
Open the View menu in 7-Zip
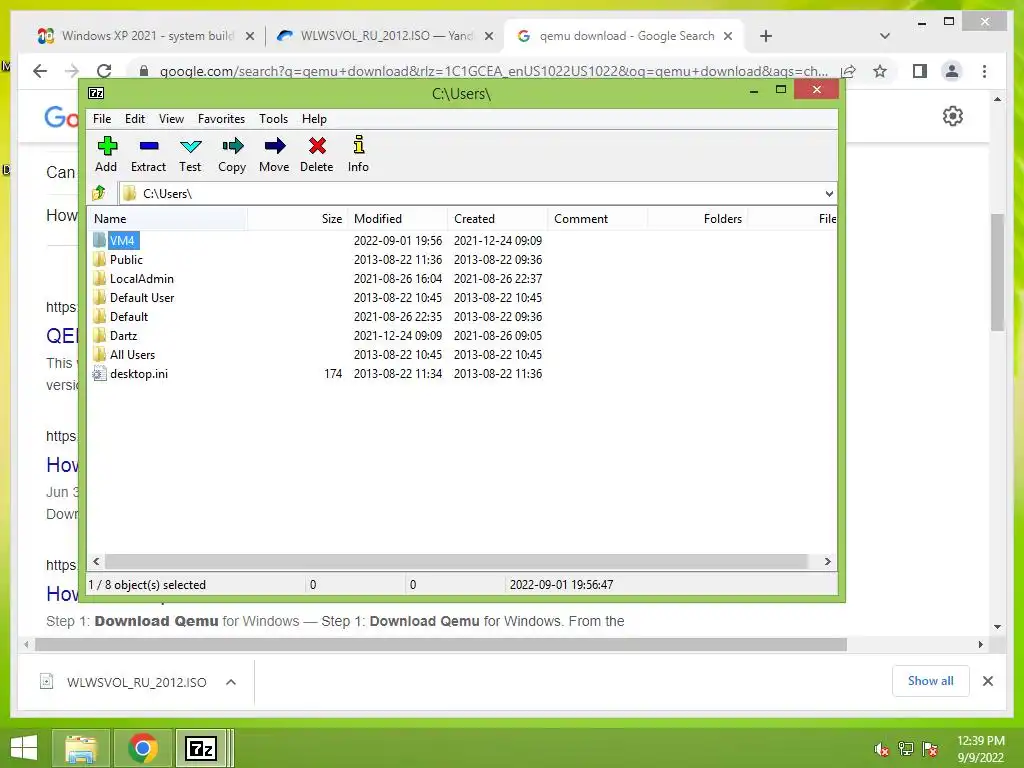(171, 119)
